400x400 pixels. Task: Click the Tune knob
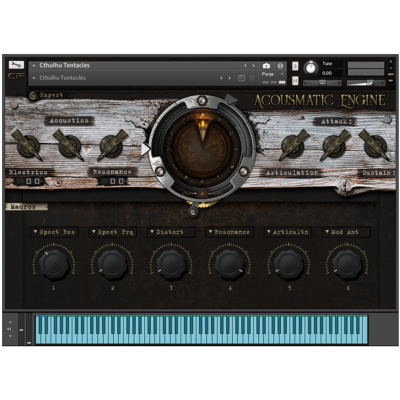[311, 68]
